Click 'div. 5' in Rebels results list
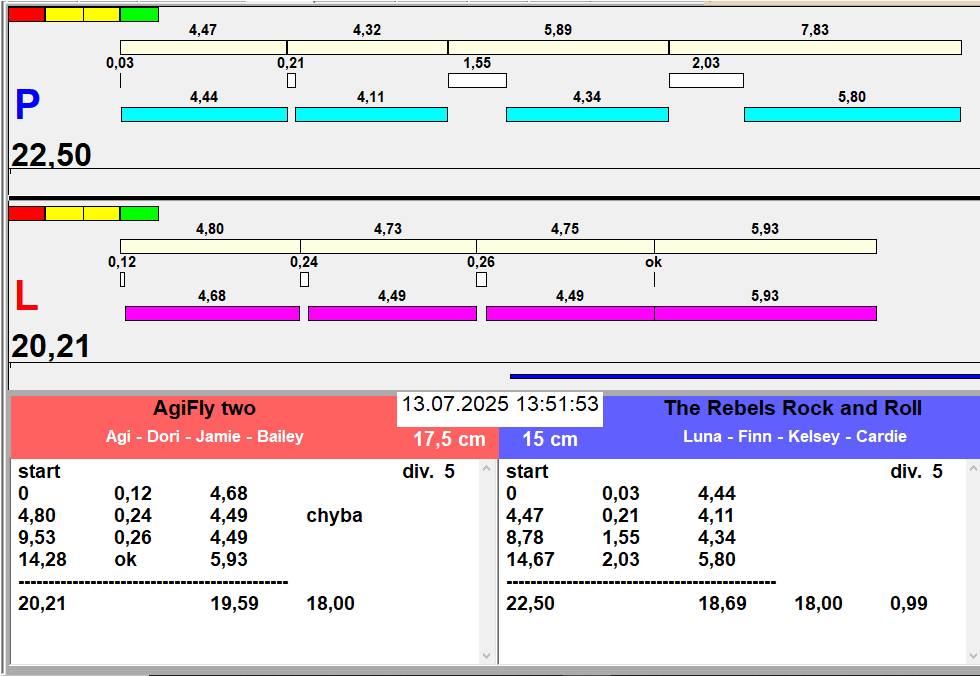Screen dimensions: 980x676 (x=917, y=471)
